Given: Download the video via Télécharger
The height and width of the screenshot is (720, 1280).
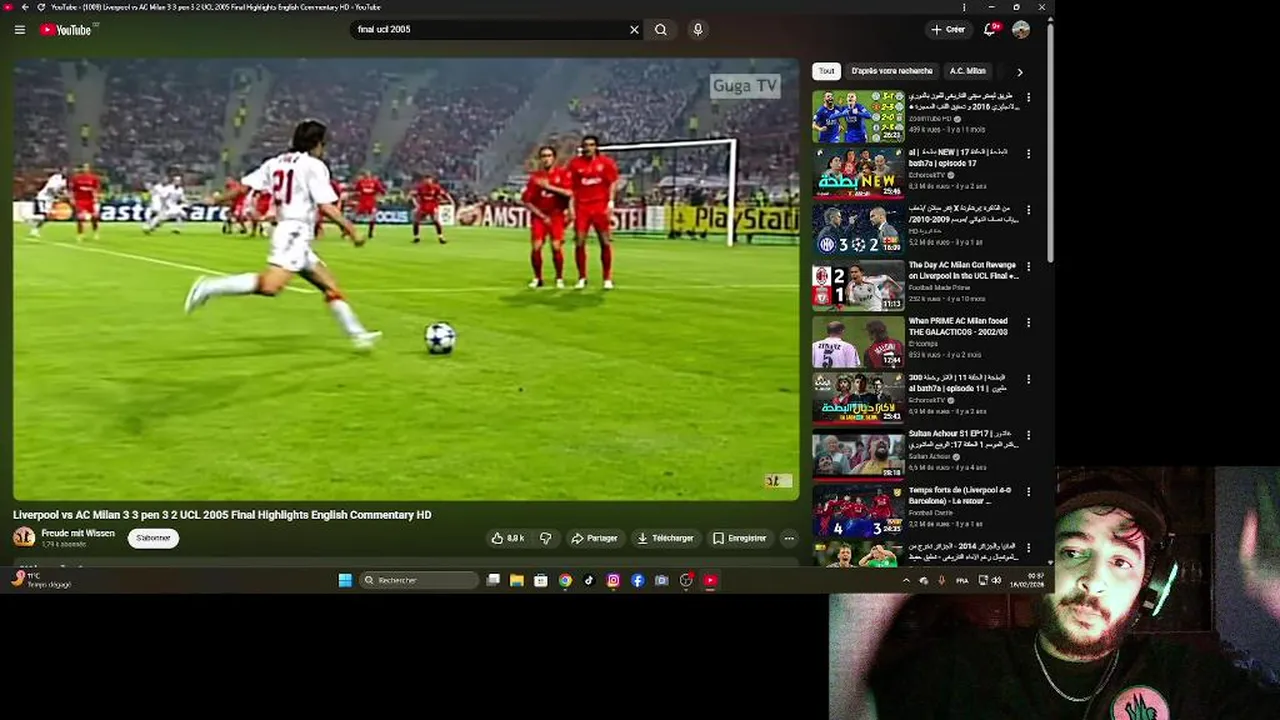Looking at the screenshot, I should [x=665, y=538].
